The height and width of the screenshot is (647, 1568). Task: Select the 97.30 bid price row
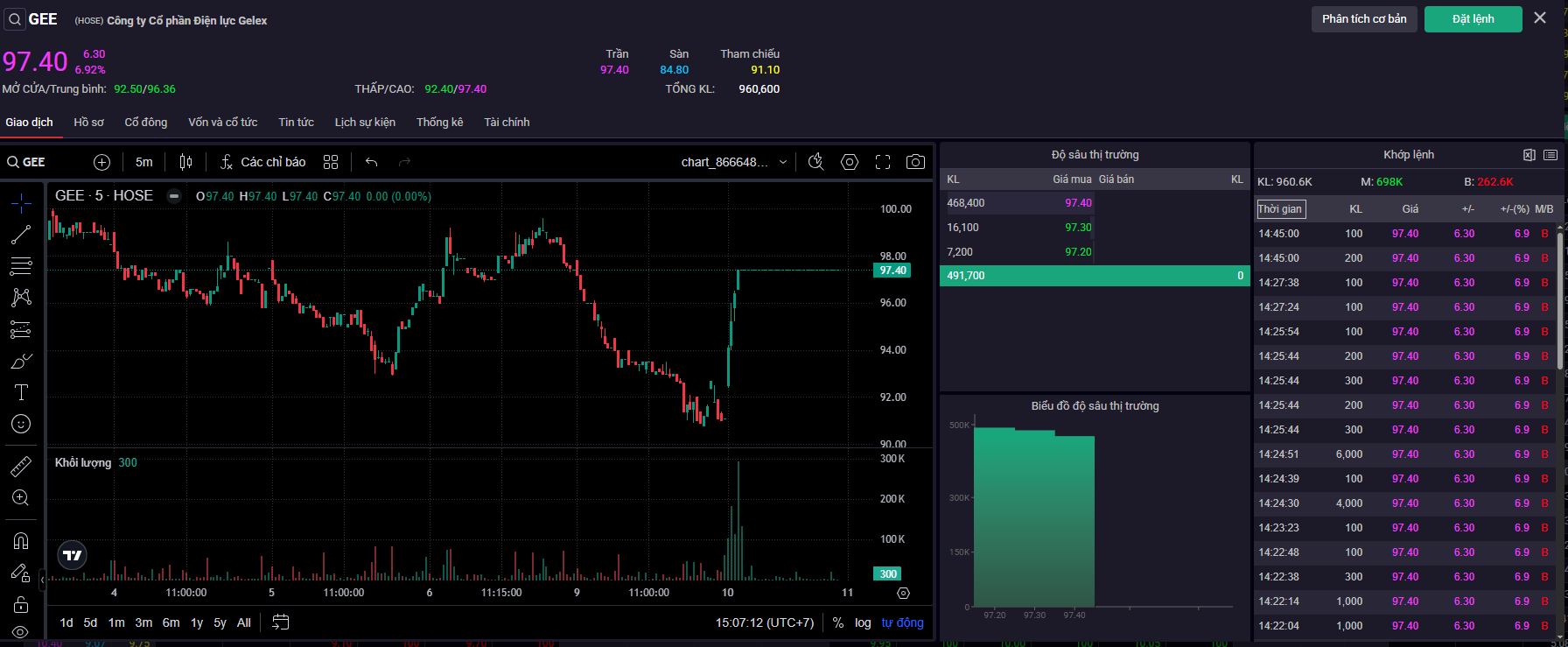point(1095,228)
